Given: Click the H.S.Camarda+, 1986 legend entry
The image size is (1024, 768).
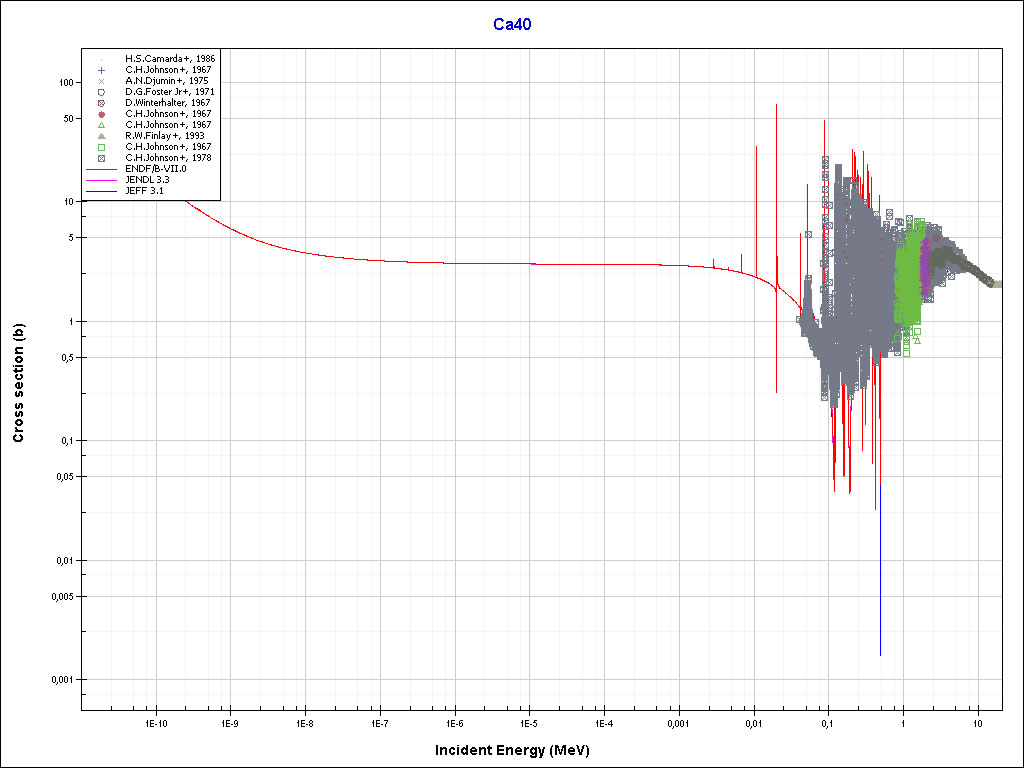Looking at the screenshot, I should point(169,59).
